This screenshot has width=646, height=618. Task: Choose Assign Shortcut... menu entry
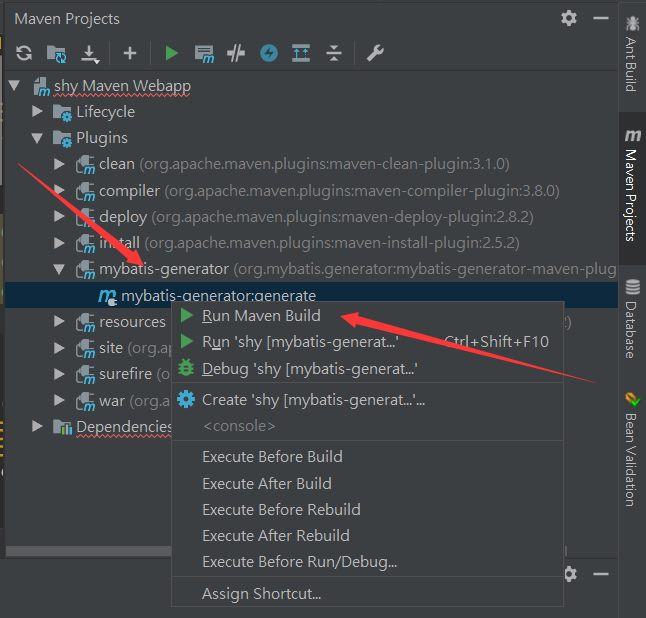[367, 594]
